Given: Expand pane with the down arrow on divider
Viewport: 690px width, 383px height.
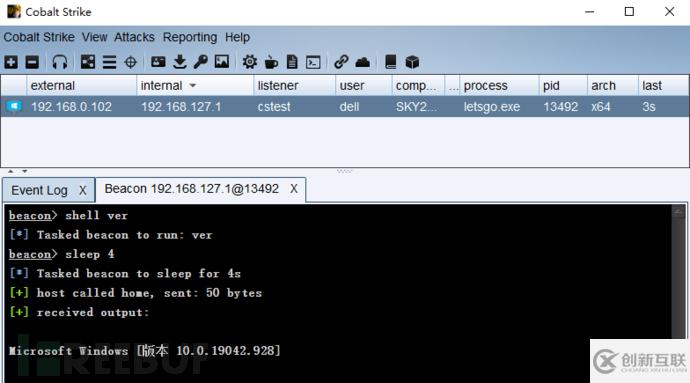Looking at the screenshot, I should (25, 171).
